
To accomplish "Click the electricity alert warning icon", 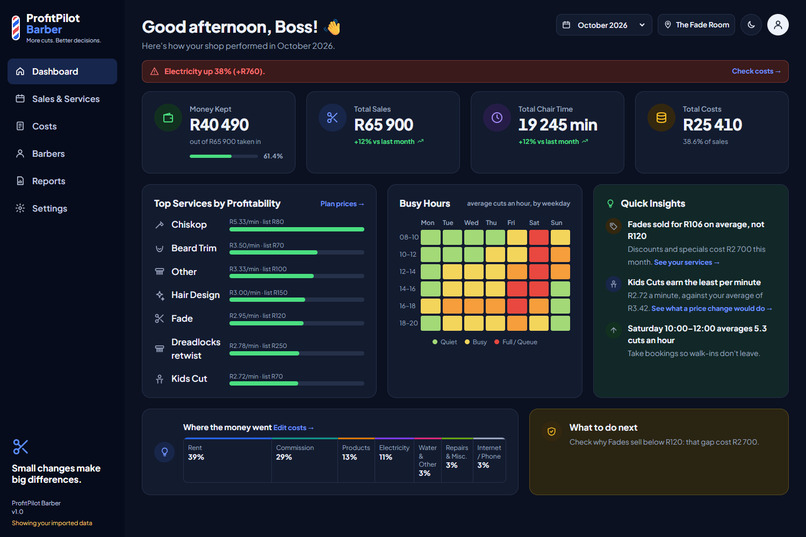I will tap(154, 71).
